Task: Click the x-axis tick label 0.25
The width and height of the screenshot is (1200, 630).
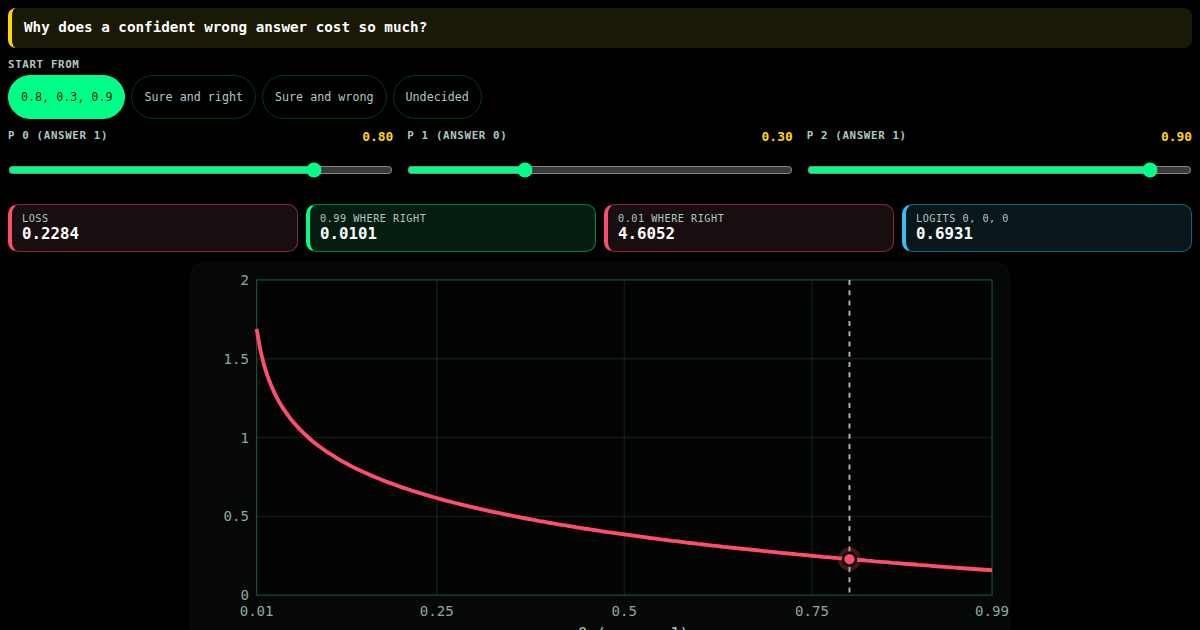Action: coord(436,611)
